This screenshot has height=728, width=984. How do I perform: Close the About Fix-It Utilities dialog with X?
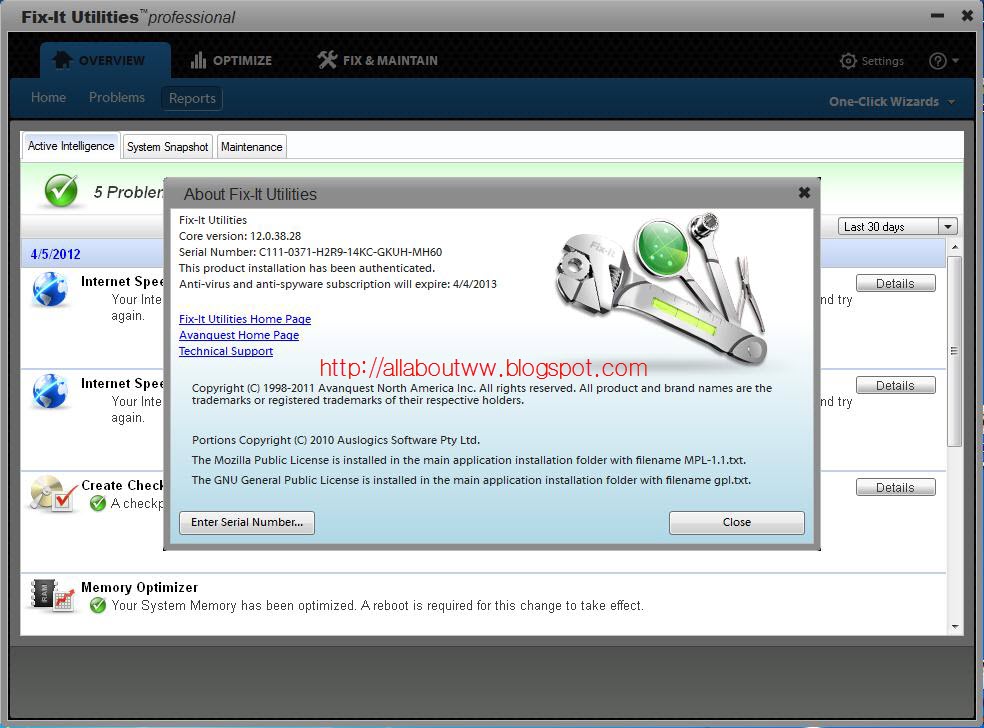tap(804, 193)
